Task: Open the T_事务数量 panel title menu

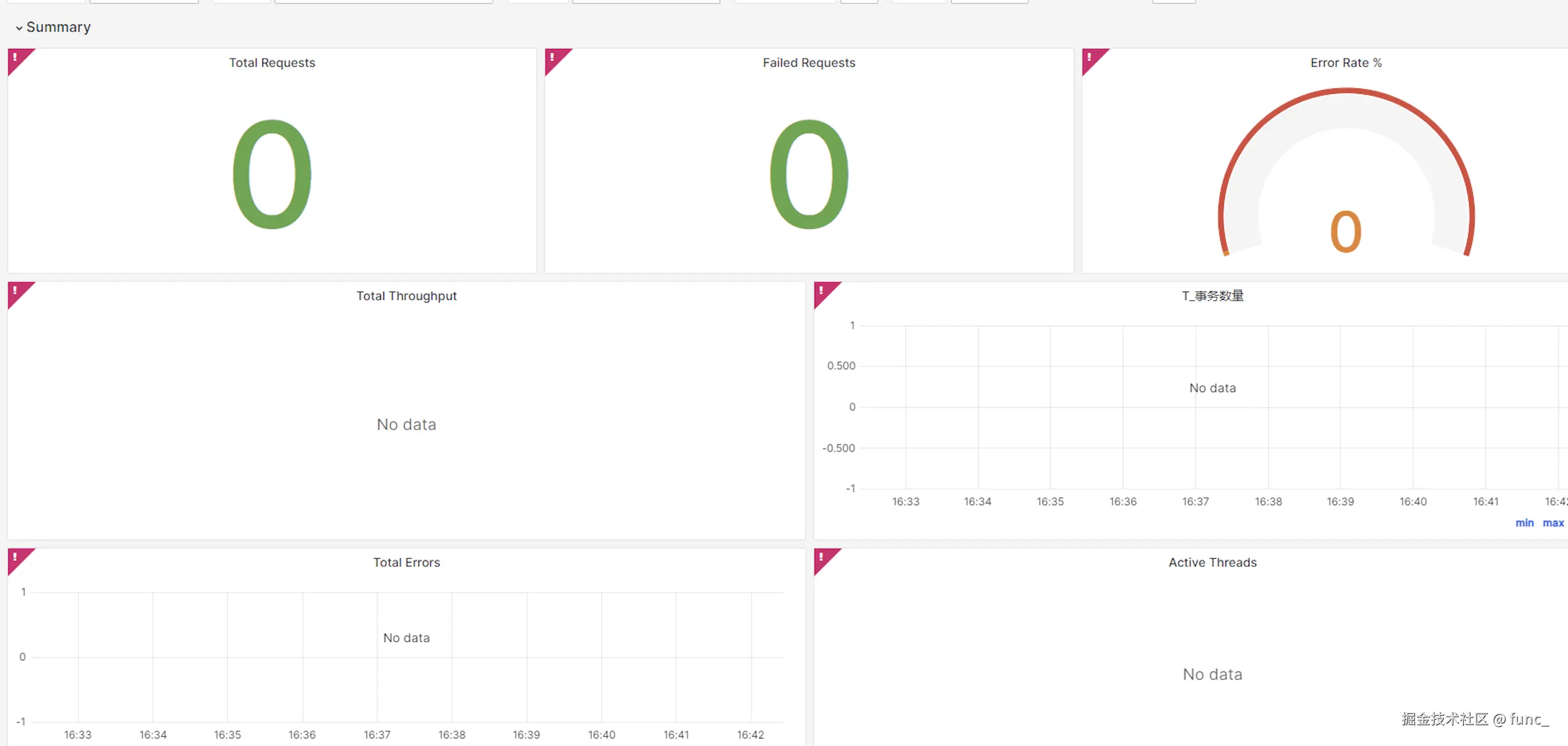Action: pyautogui.click(x=1212, y=296)
